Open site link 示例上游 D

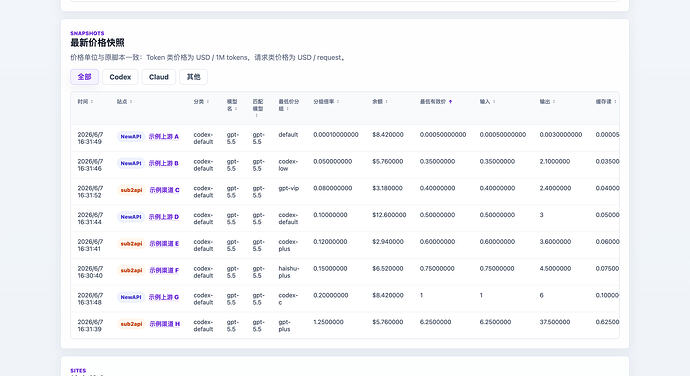tap(164, 217)
